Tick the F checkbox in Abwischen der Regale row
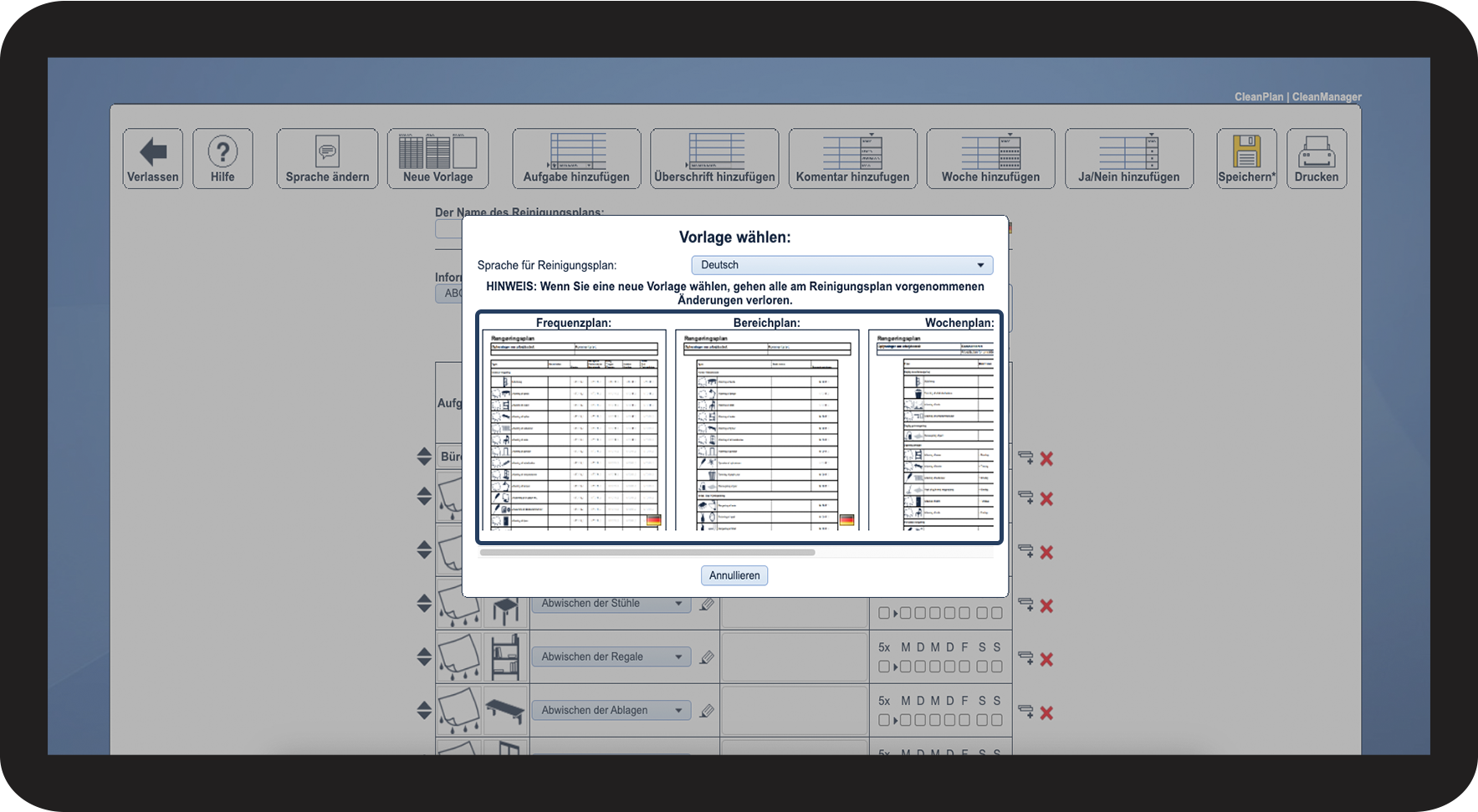Image resolution: width=1478 pixels, height=812 pixels. point(964,666)
